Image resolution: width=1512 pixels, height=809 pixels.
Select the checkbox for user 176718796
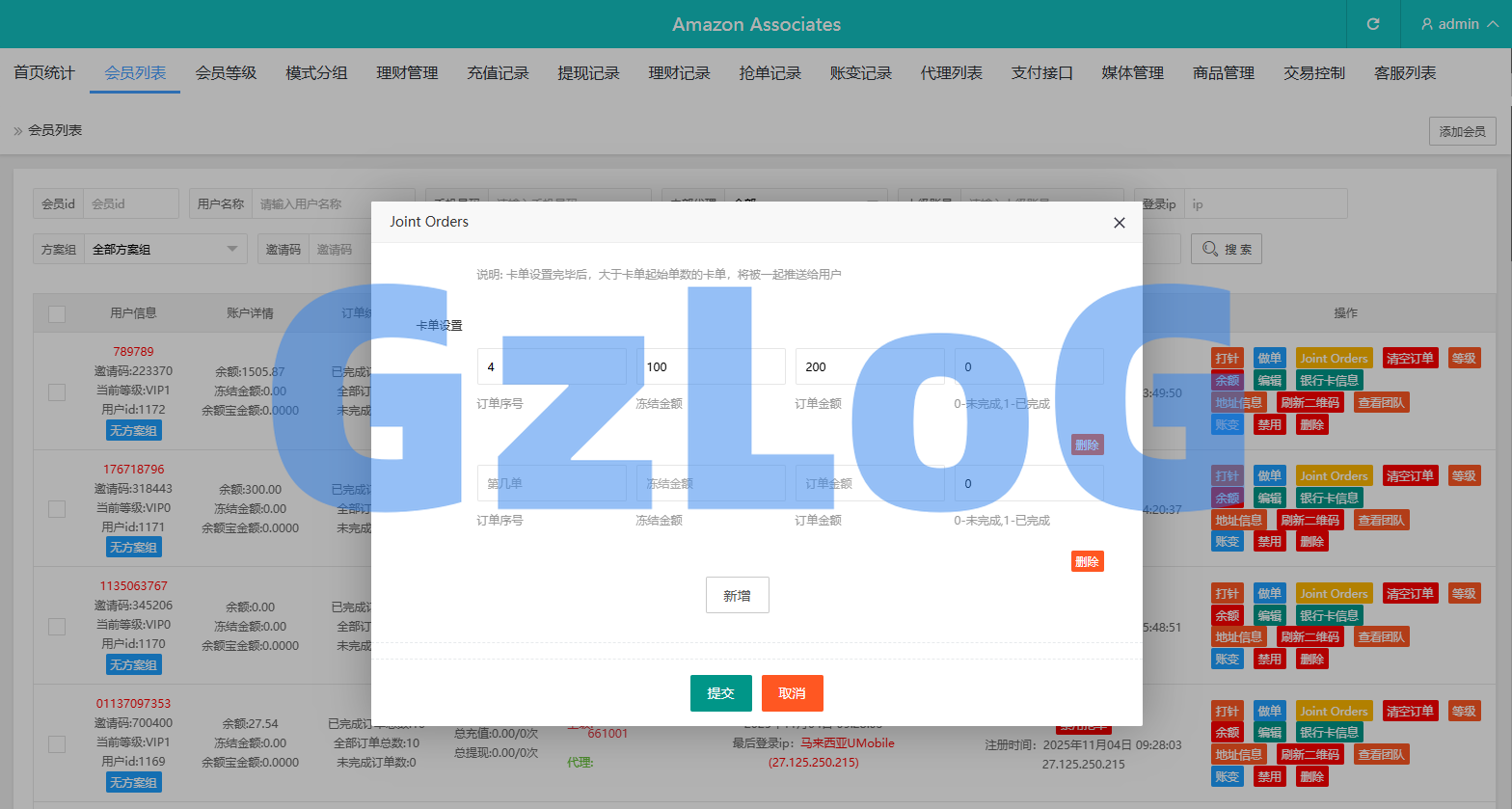pyautogui.click(x=57, y=508)
